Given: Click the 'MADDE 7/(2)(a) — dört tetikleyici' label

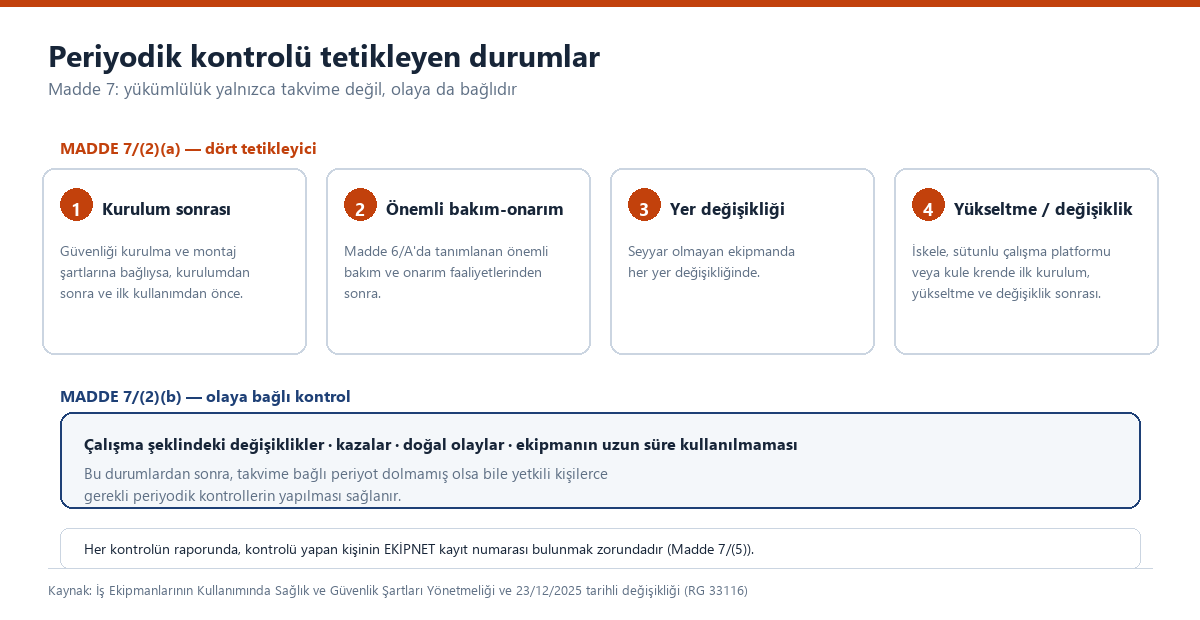Looking at the screenshot, I should point(188,149).
